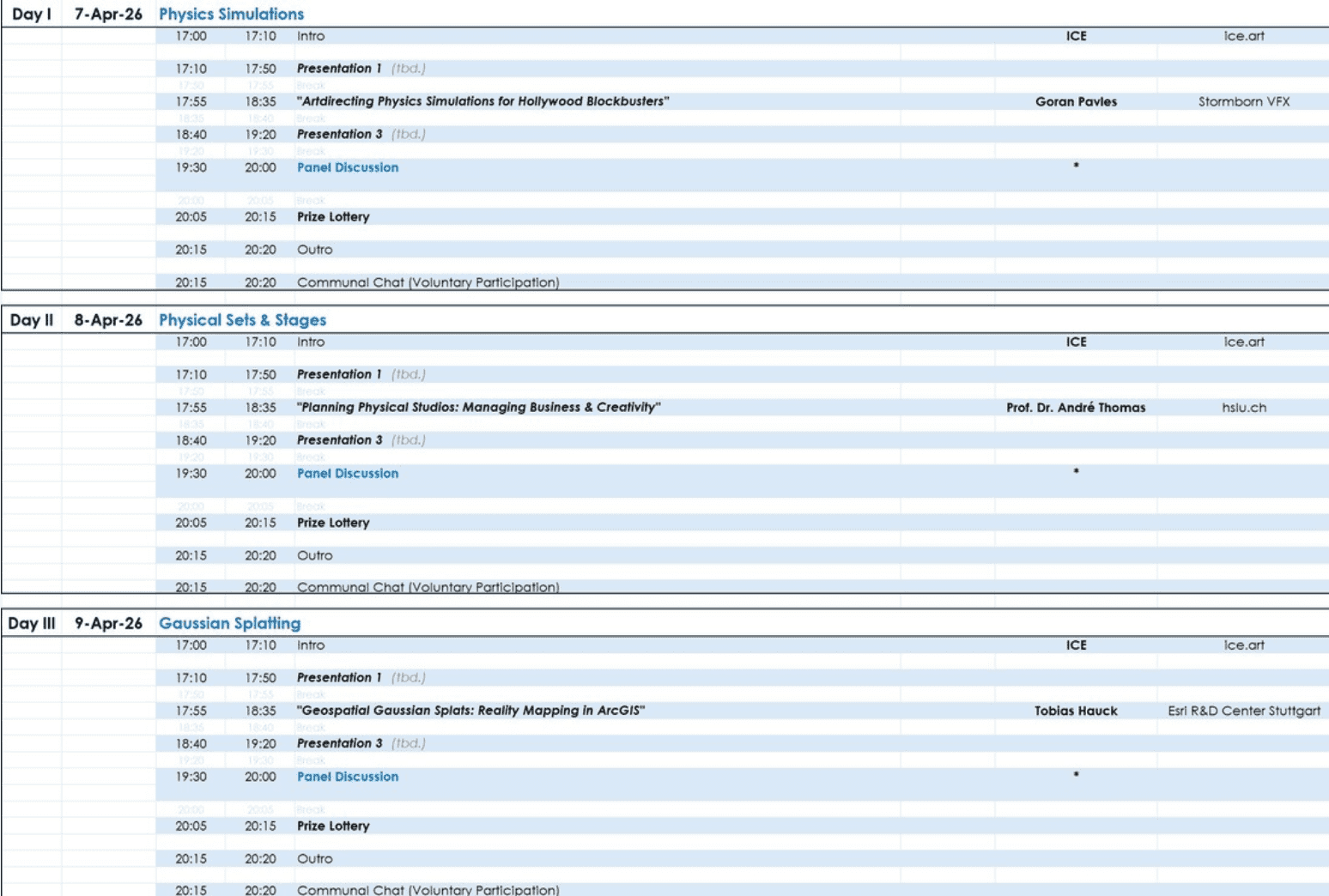The image size is (1329, 896).
Task: Select the Outro cell in Day III
Action: [x=316, y=858]
